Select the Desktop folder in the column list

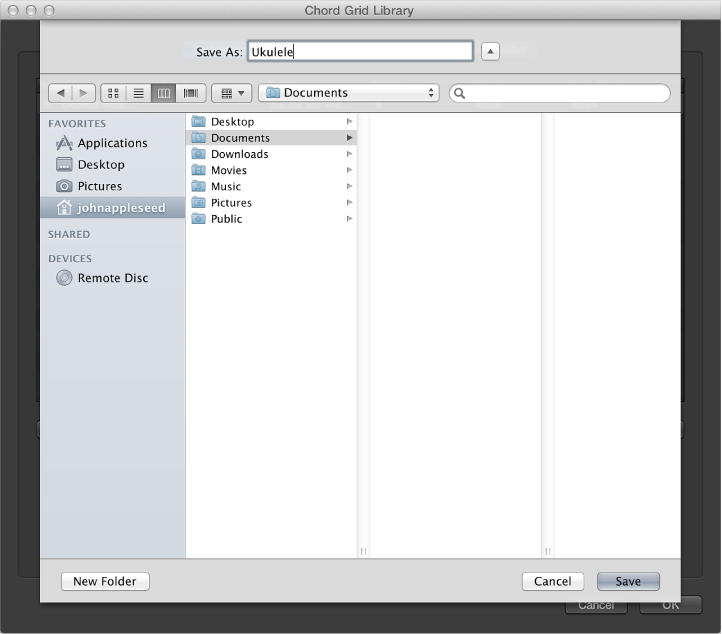[272, 122]
